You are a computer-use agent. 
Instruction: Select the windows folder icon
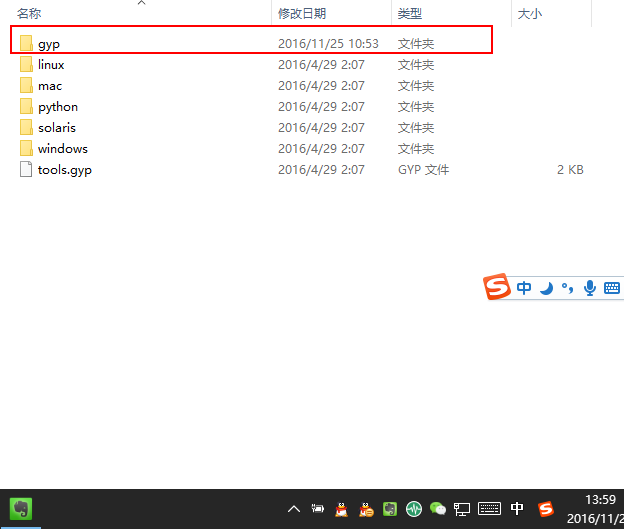click(x=26, y=148)
